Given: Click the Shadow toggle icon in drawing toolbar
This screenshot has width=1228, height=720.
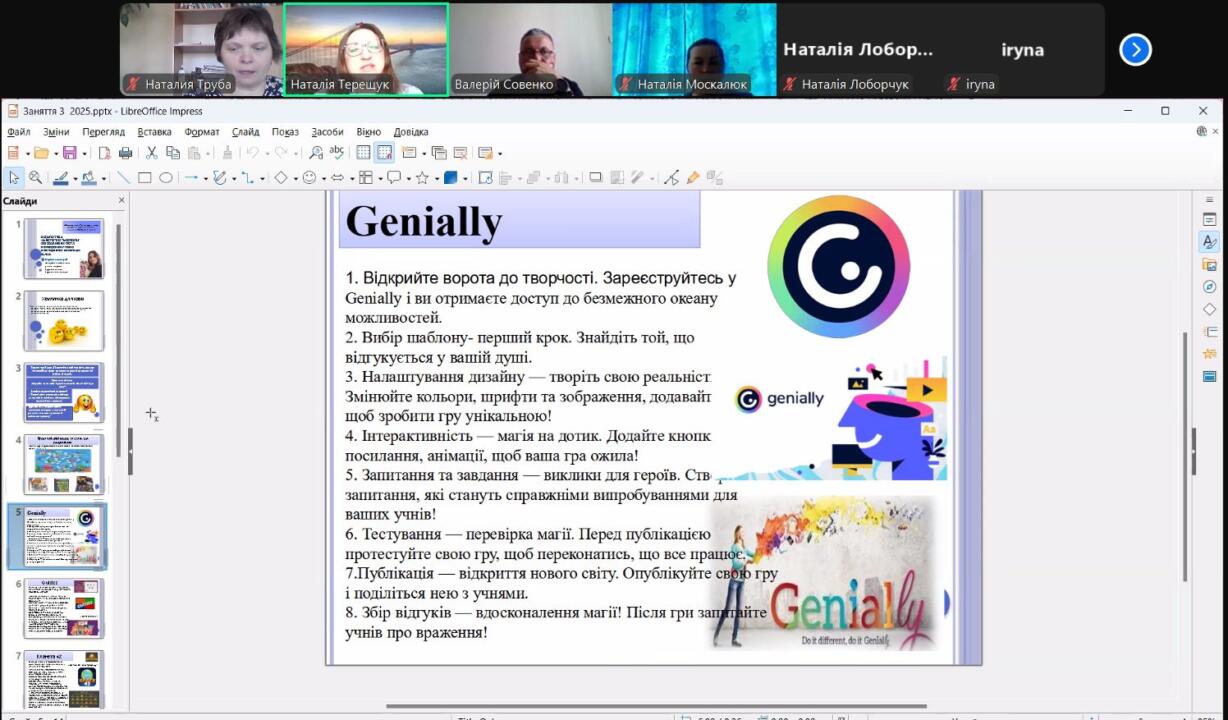Looking at the screenshot, I should (x=596, y=178).
